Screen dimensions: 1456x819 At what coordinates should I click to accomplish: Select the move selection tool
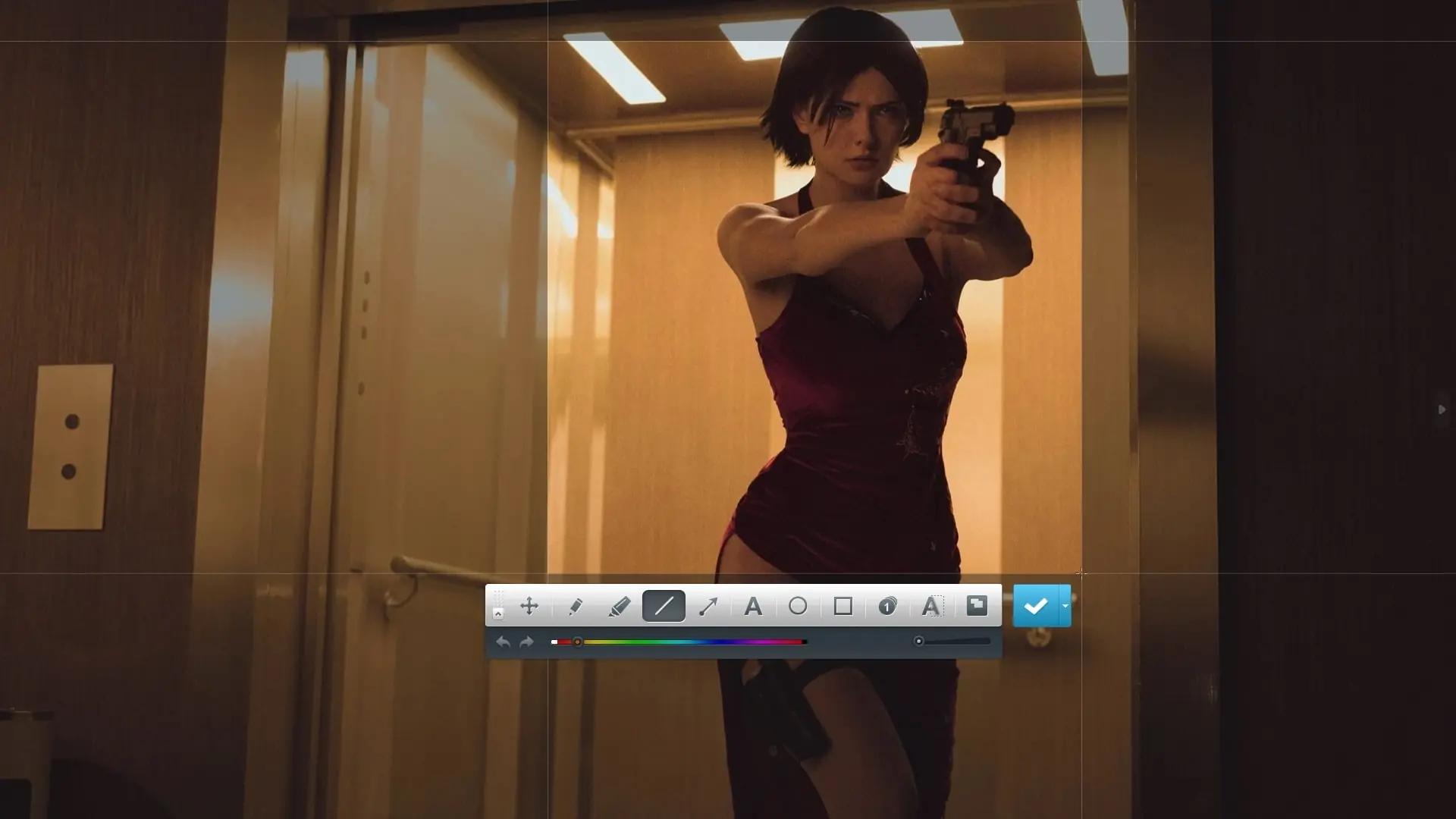tap(529, 606)
